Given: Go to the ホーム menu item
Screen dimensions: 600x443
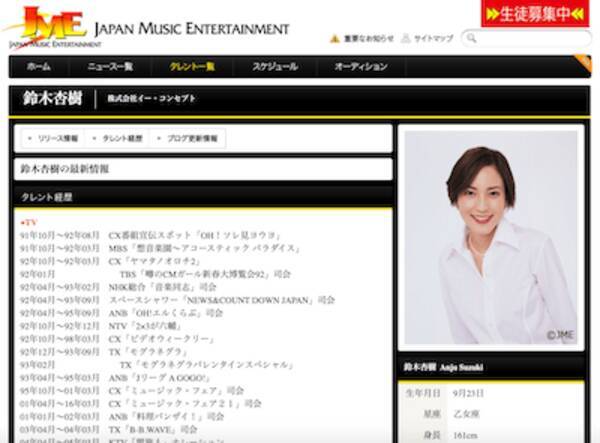Looking at the screenshot, I should pyautogui.click(x=39, y=67).
